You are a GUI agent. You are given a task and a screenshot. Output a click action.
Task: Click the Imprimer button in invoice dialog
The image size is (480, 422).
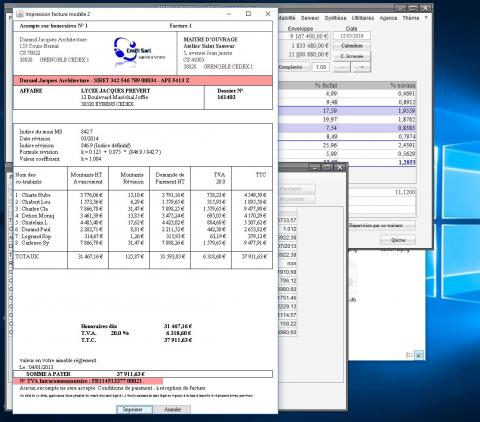[x=134, y=409]
